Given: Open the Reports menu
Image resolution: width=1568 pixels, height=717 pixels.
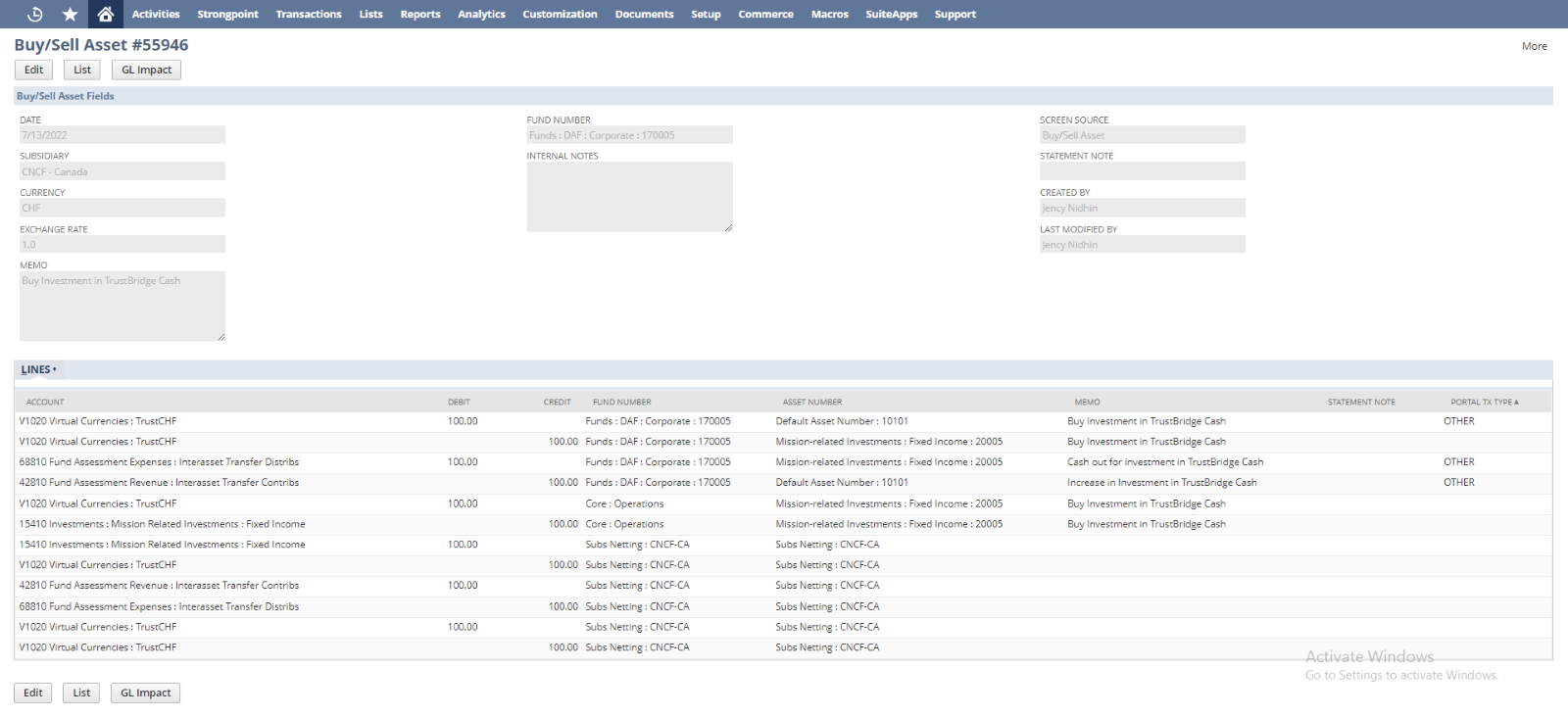Looking at the screenshot, I should [419, 14].
